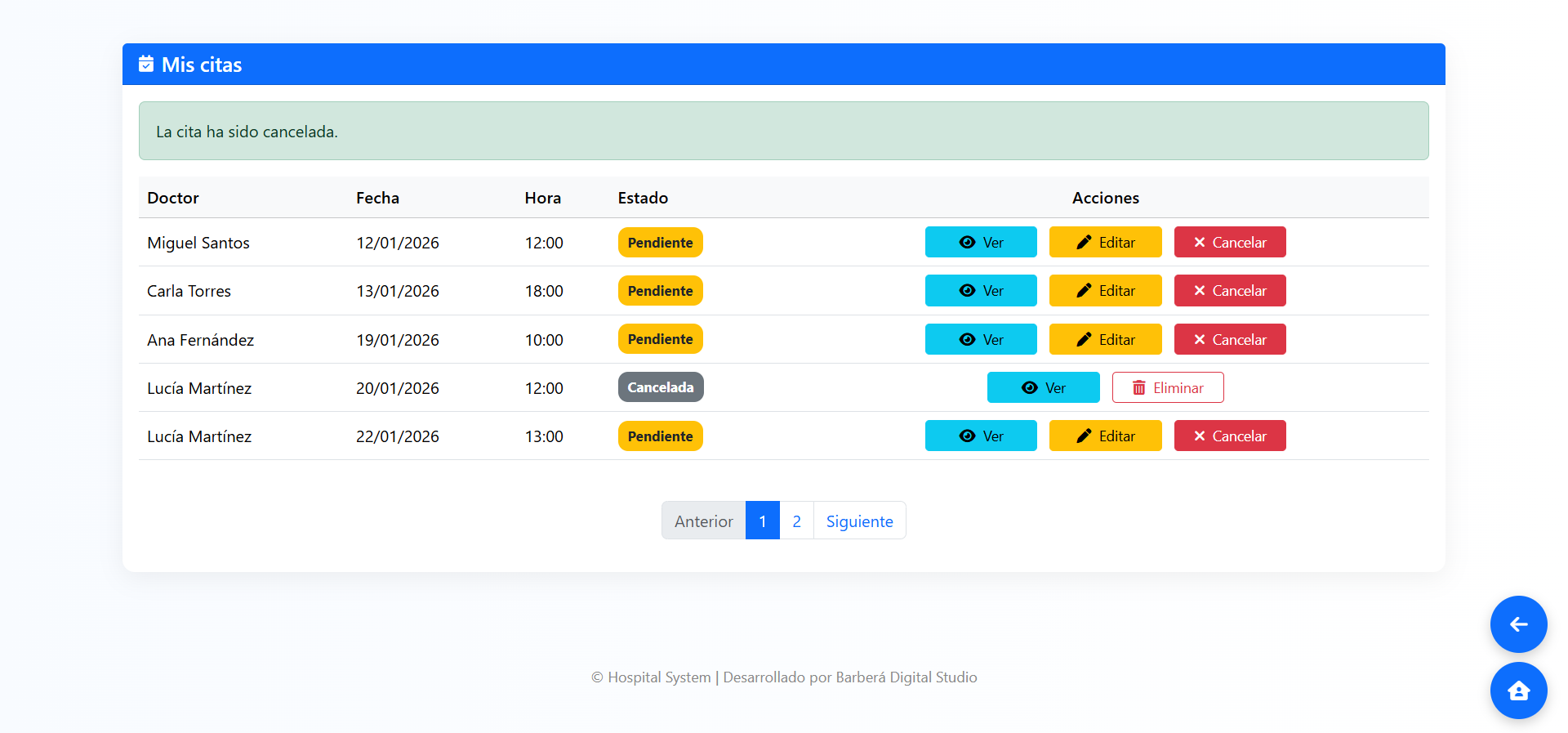Click the date 20/01/2026

coord(398,388)
